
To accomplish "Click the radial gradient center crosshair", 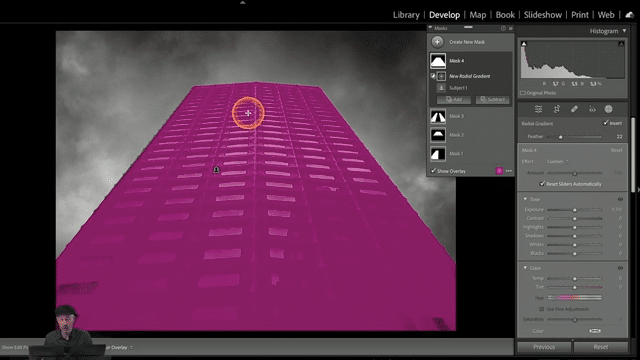I will click(x=248, y=113).
